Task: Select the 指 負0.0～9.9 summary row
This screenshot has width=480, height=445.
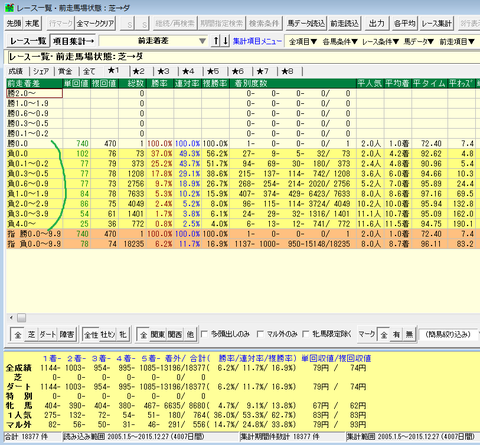Action: (243, 244)
